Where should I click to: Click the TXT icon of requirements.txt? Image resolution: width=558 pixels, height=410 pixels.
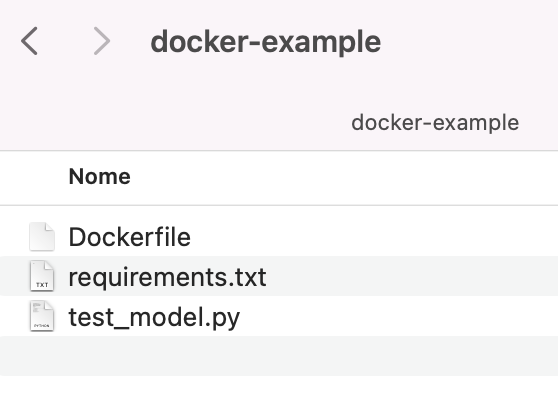pyautogui.click(x=42, y=276)
